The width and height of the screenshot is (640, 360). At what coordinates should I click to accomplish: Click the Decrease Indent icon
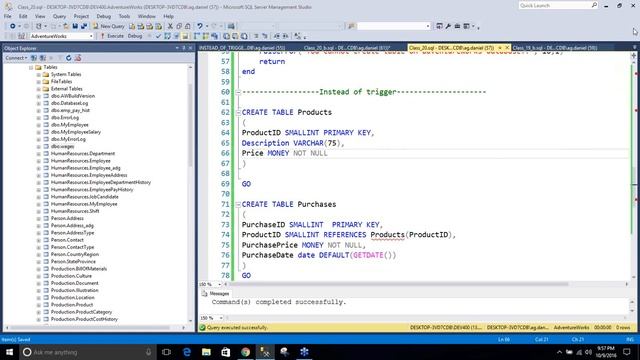[x=277, y=36]
